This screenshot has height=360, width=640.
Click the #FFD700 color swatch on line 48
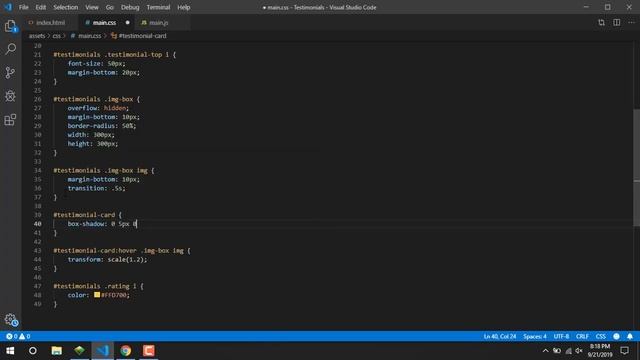click(97, 294)
